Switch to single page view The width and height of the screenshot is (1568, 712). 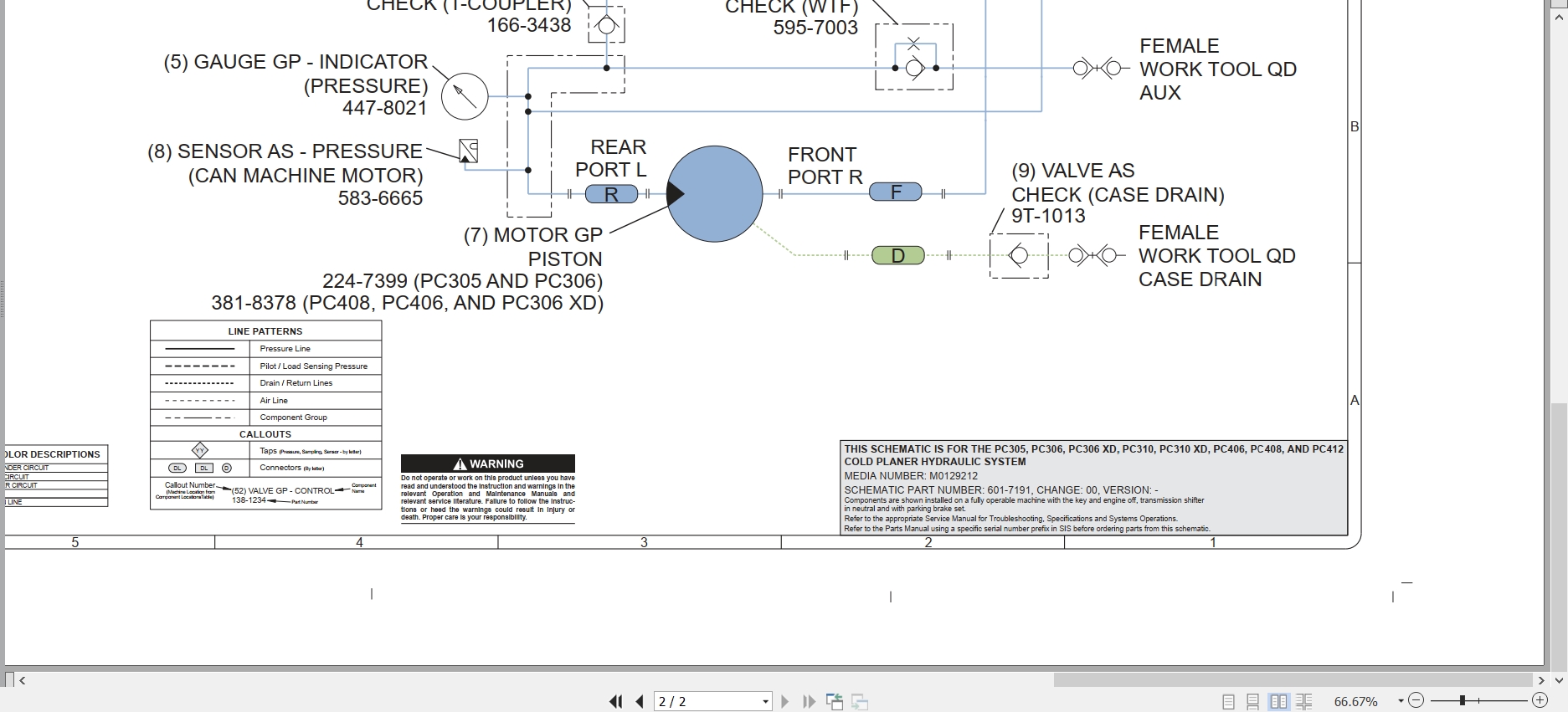(x=1228, y=702)
